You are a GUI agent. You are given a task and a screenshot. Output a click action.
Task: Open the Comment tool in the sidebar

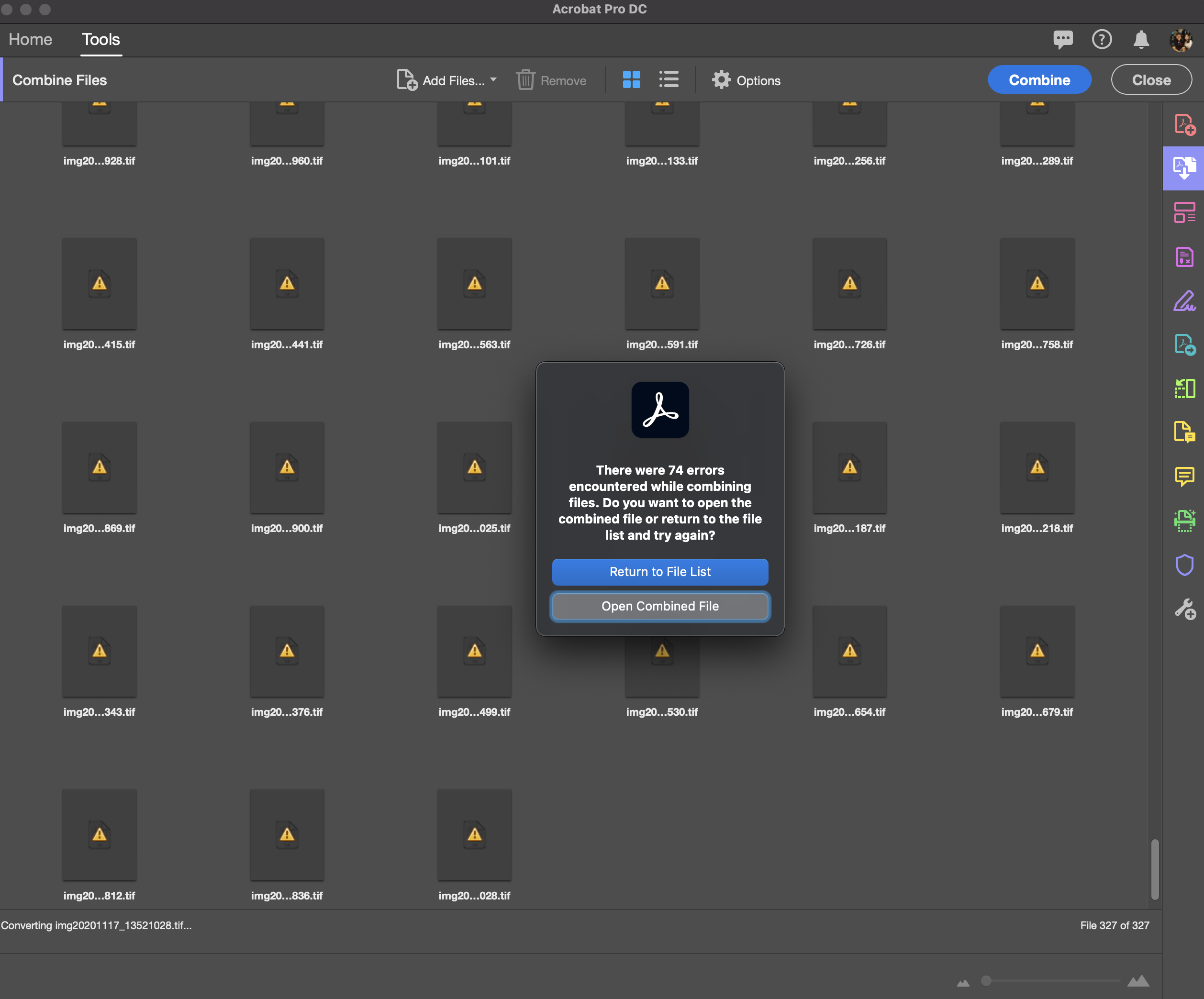click(1184, 476)
